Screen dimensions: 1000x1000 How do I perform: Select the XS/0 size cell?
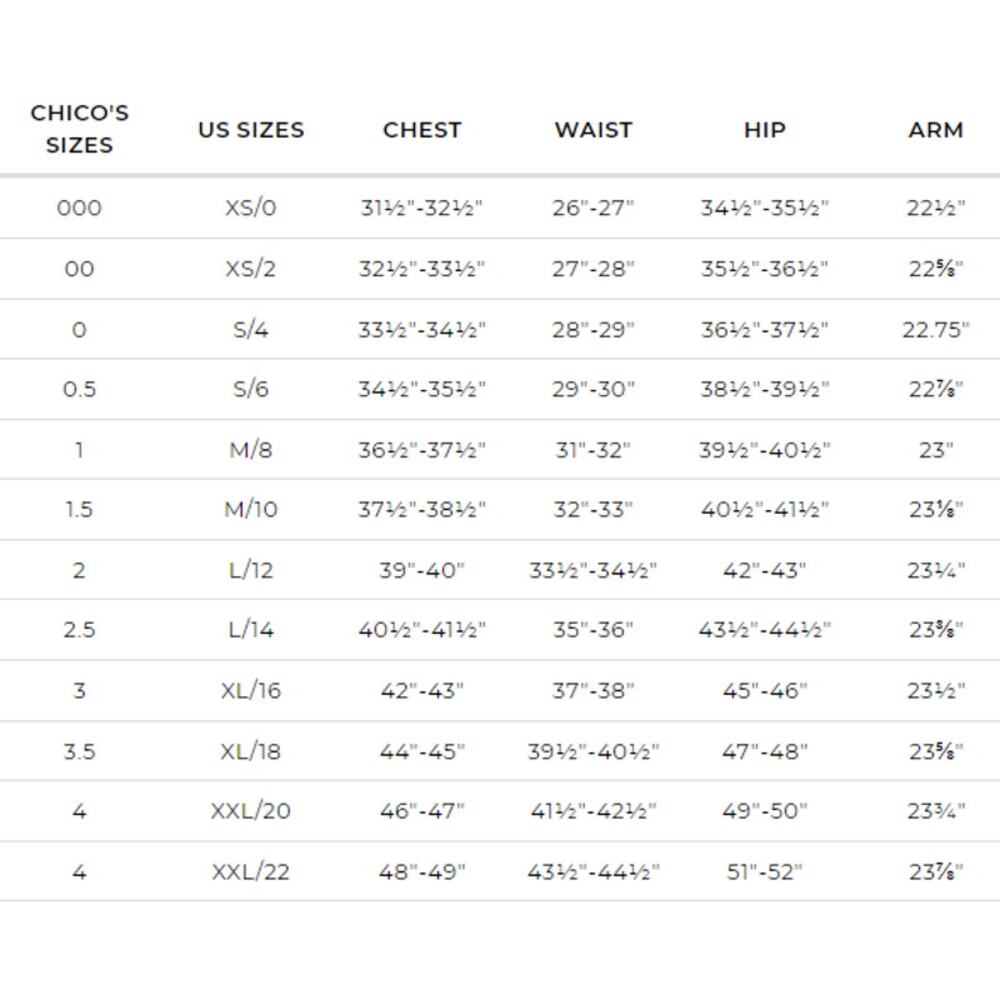coord(251,208)
